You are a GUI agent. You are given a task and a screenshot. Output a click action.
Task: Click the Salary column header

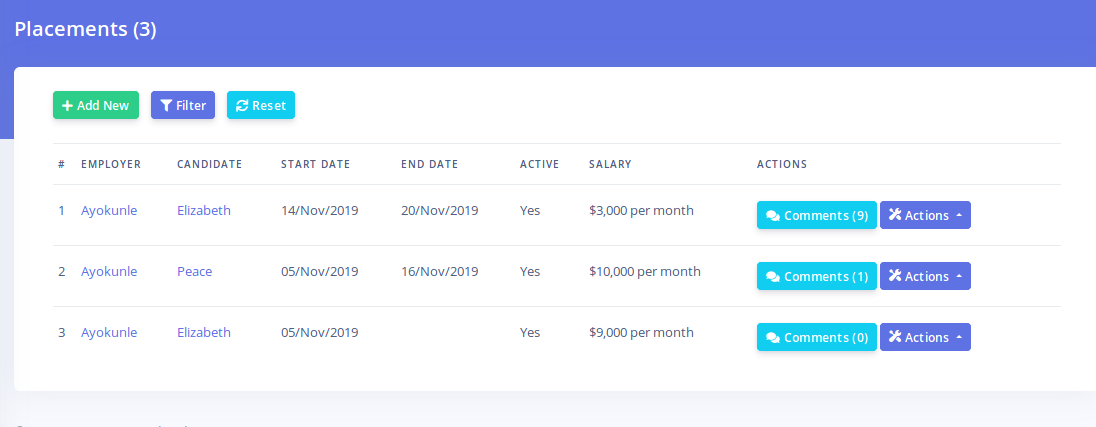[610, 164]
